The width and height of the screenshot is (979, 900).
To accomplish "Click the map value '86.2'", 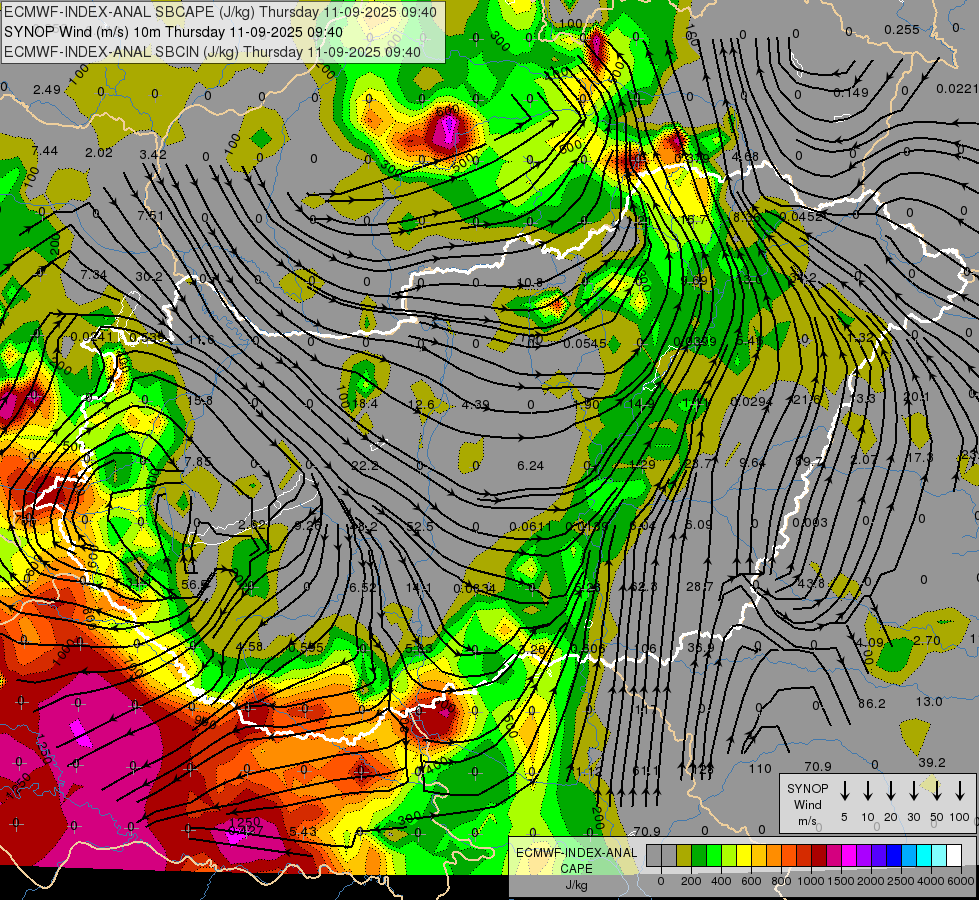I will pos(872,703).
